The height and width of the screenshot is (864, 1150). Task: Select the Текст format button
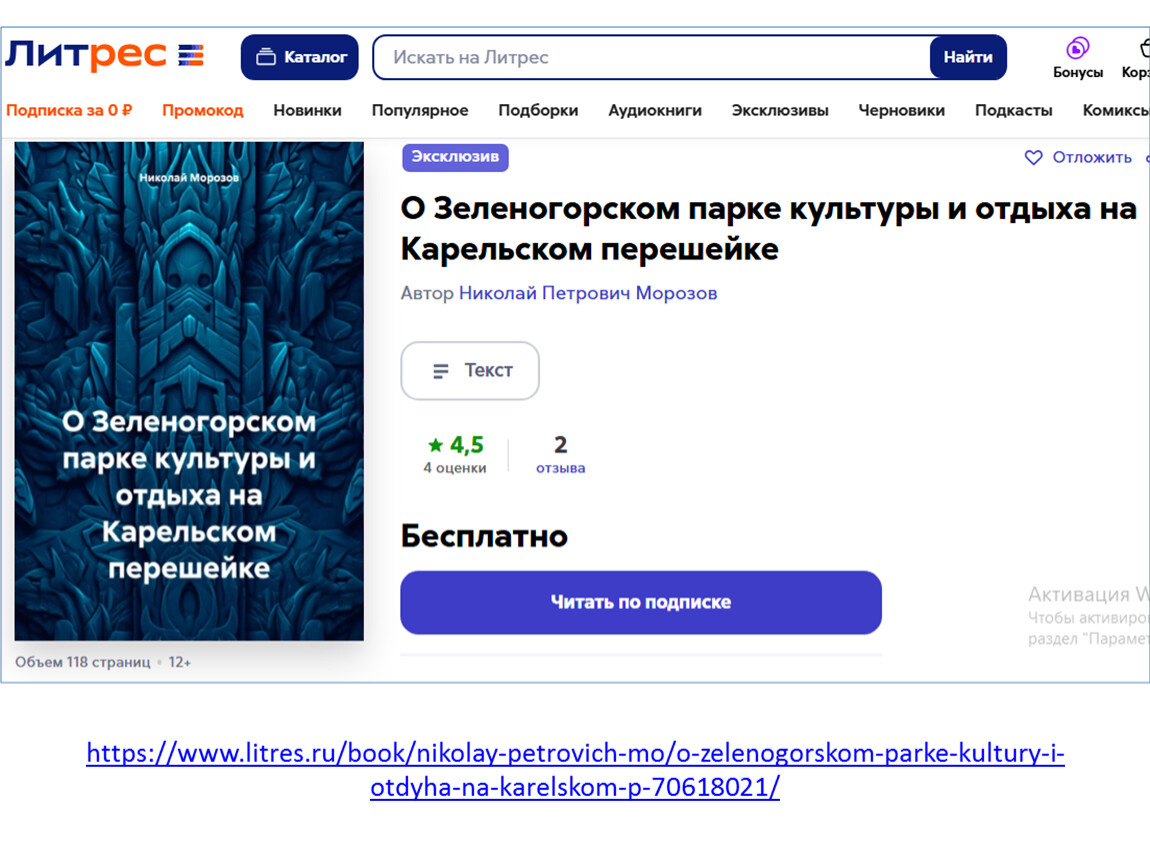point(470,370)
